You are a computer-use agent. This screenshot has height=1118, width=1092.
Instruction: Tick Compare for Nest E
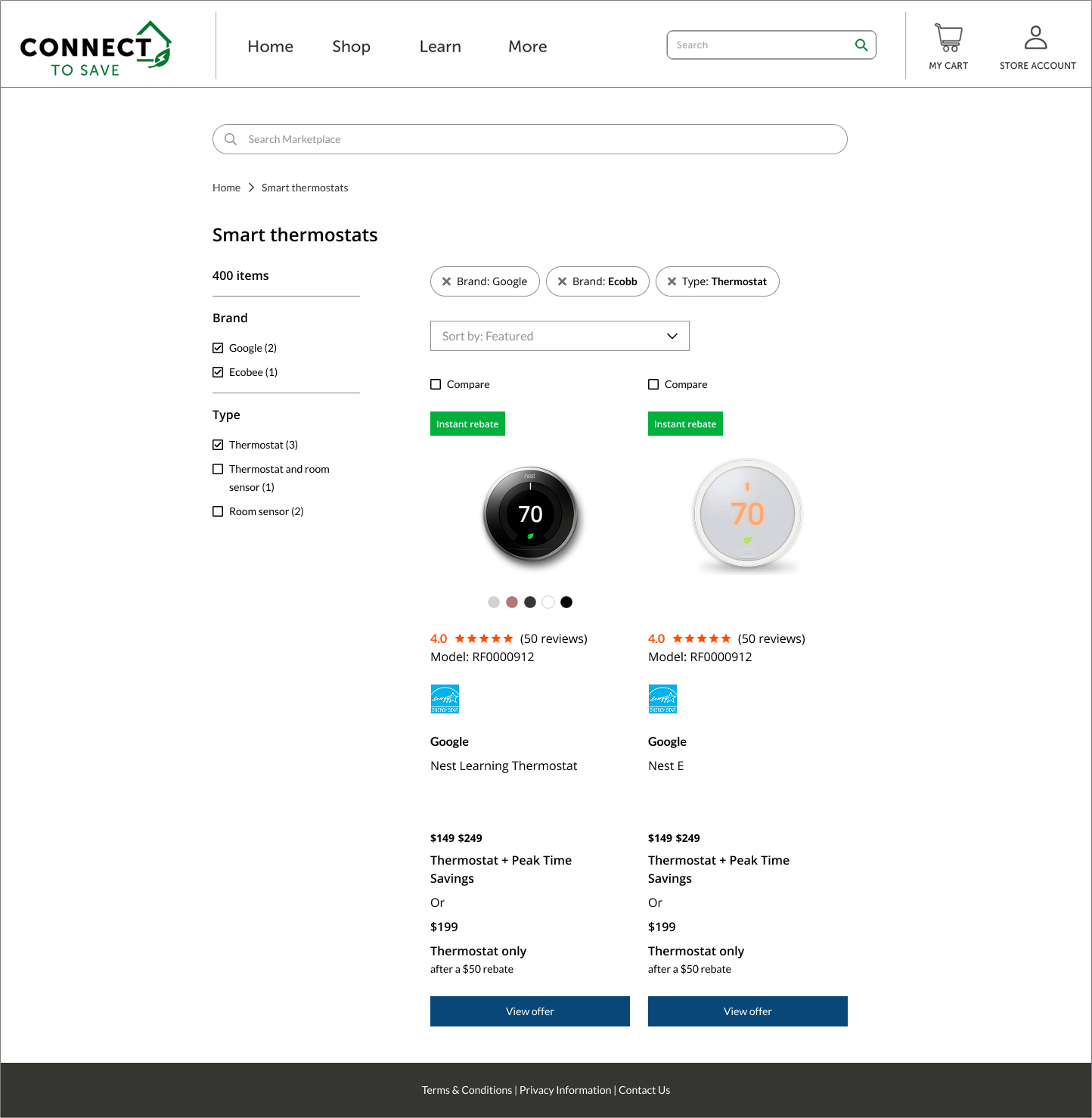point(653,384)
